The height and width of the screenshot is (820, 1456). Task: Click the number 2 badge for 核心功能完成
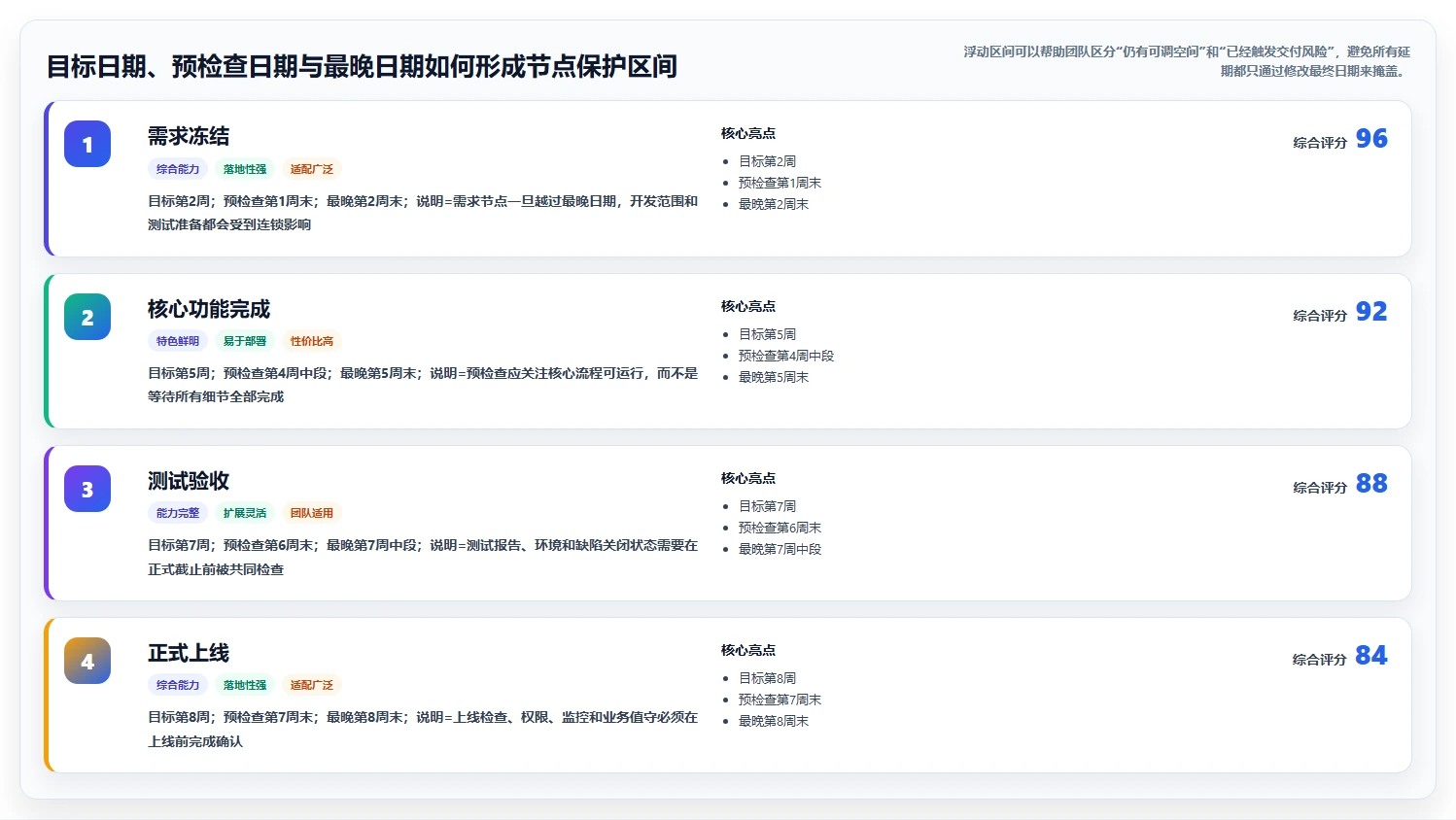pos(87,317)
